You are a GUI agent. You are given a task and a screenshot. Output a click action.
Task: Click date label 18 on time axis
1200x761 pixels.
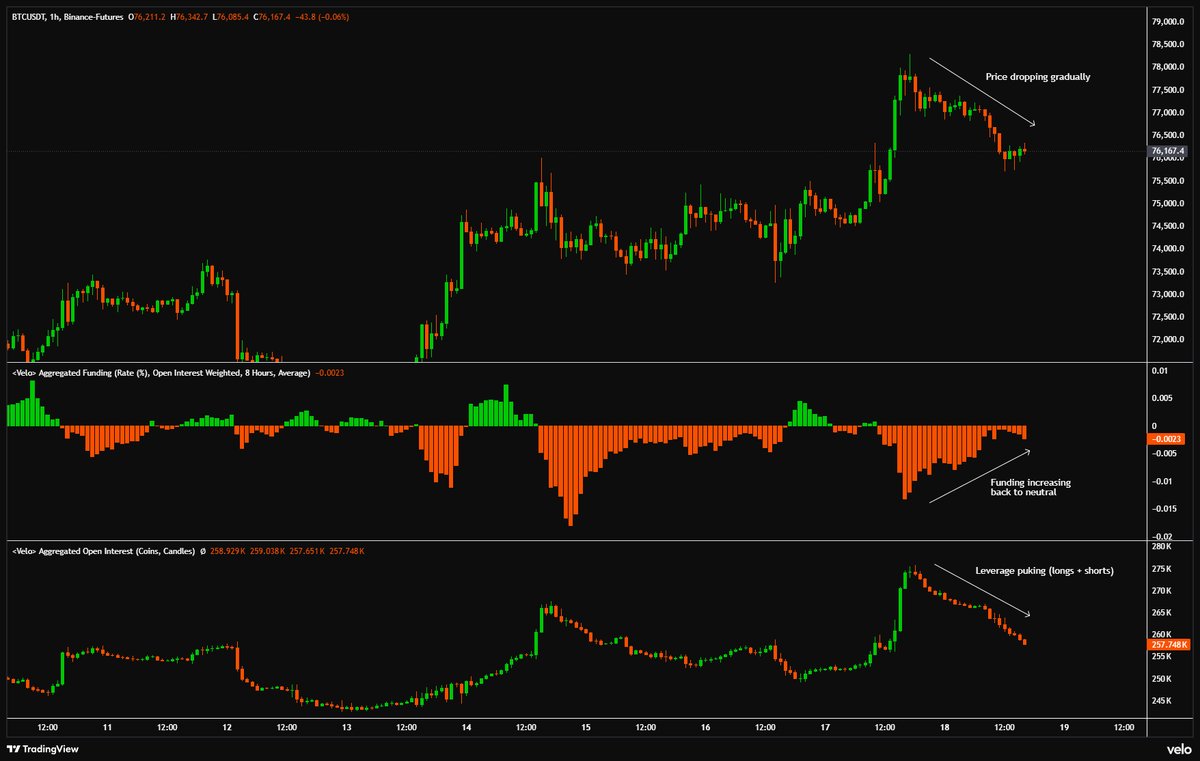943,728
